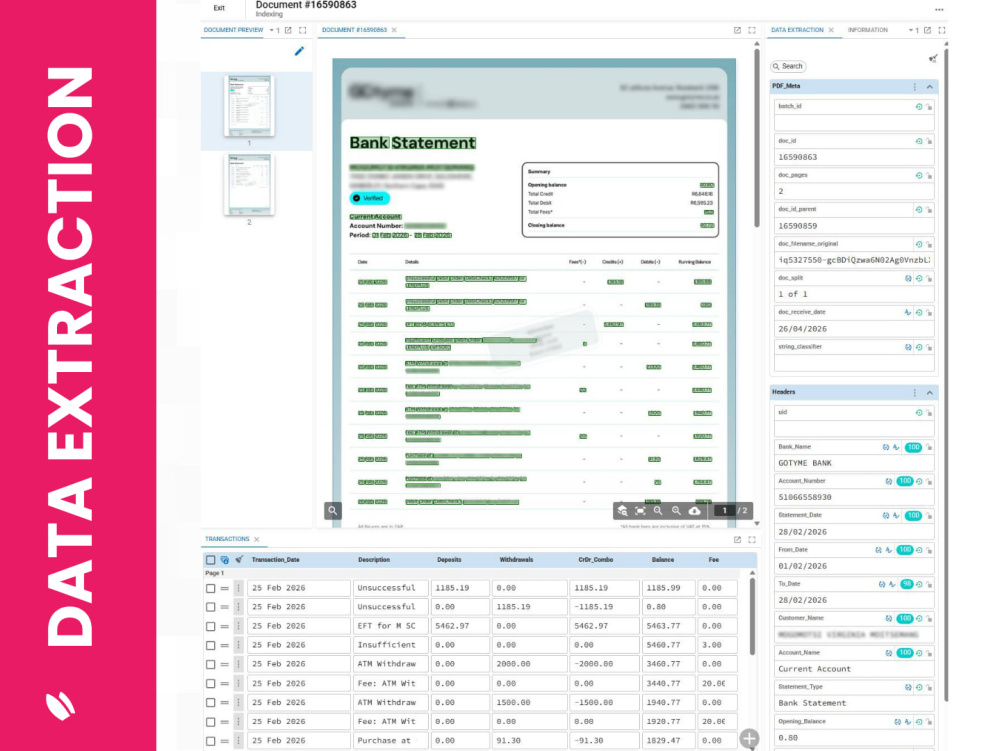Toggle the lock on doc_id field

pyautogui.click(x=929, y=141)
